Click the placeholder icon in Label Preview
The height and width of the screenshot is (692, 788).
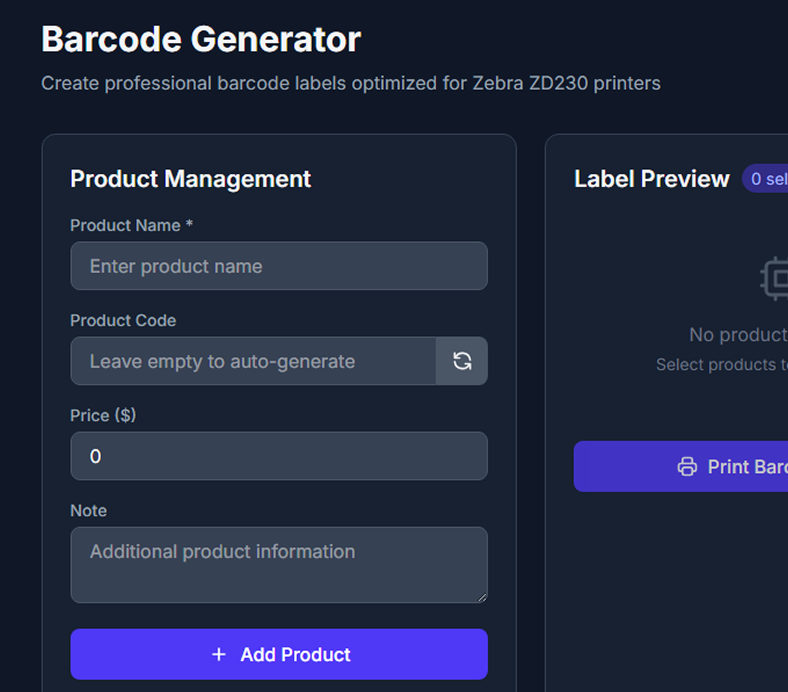775,279
